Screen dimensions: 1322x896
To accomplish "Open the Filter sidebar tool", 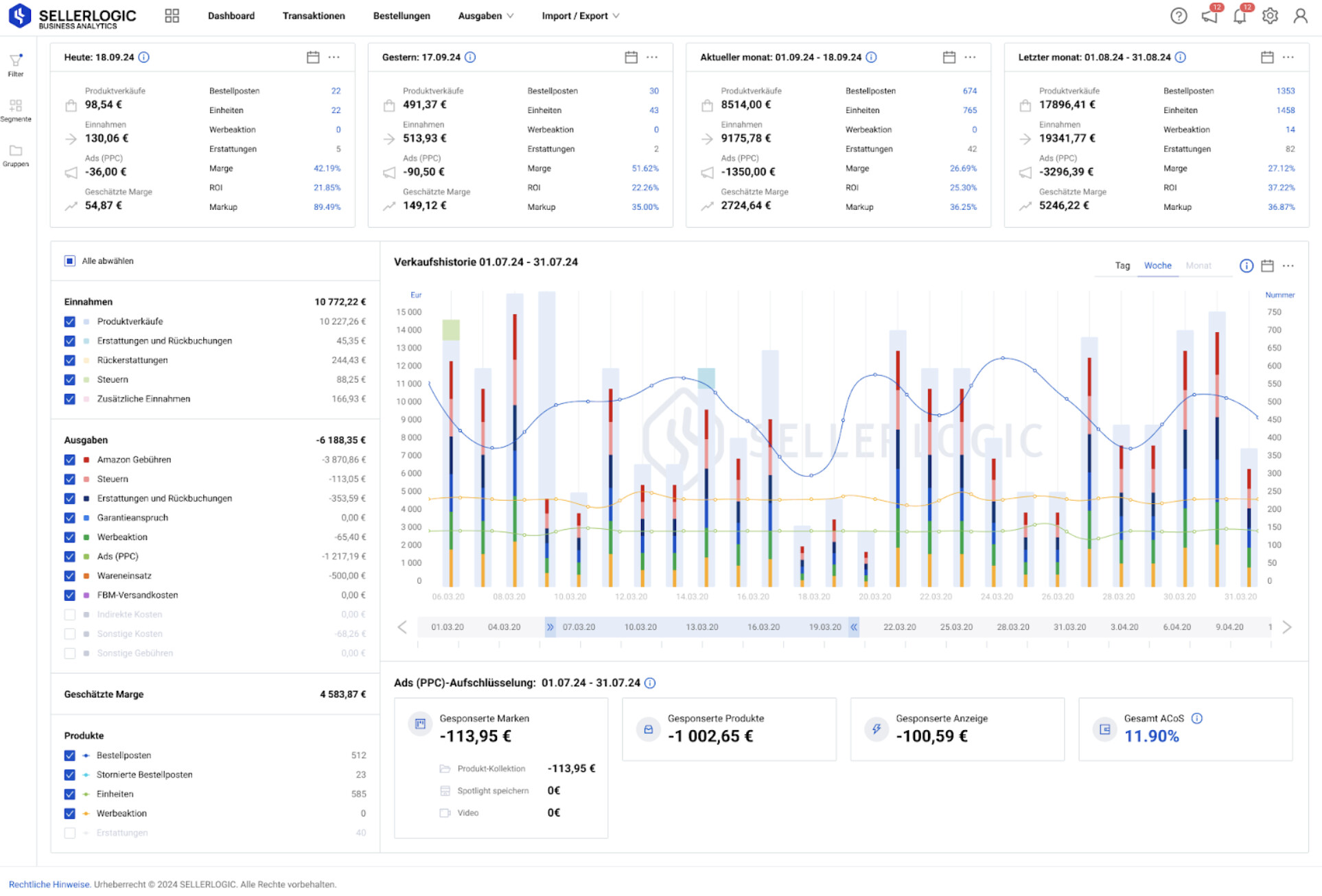I will point(15,65).
